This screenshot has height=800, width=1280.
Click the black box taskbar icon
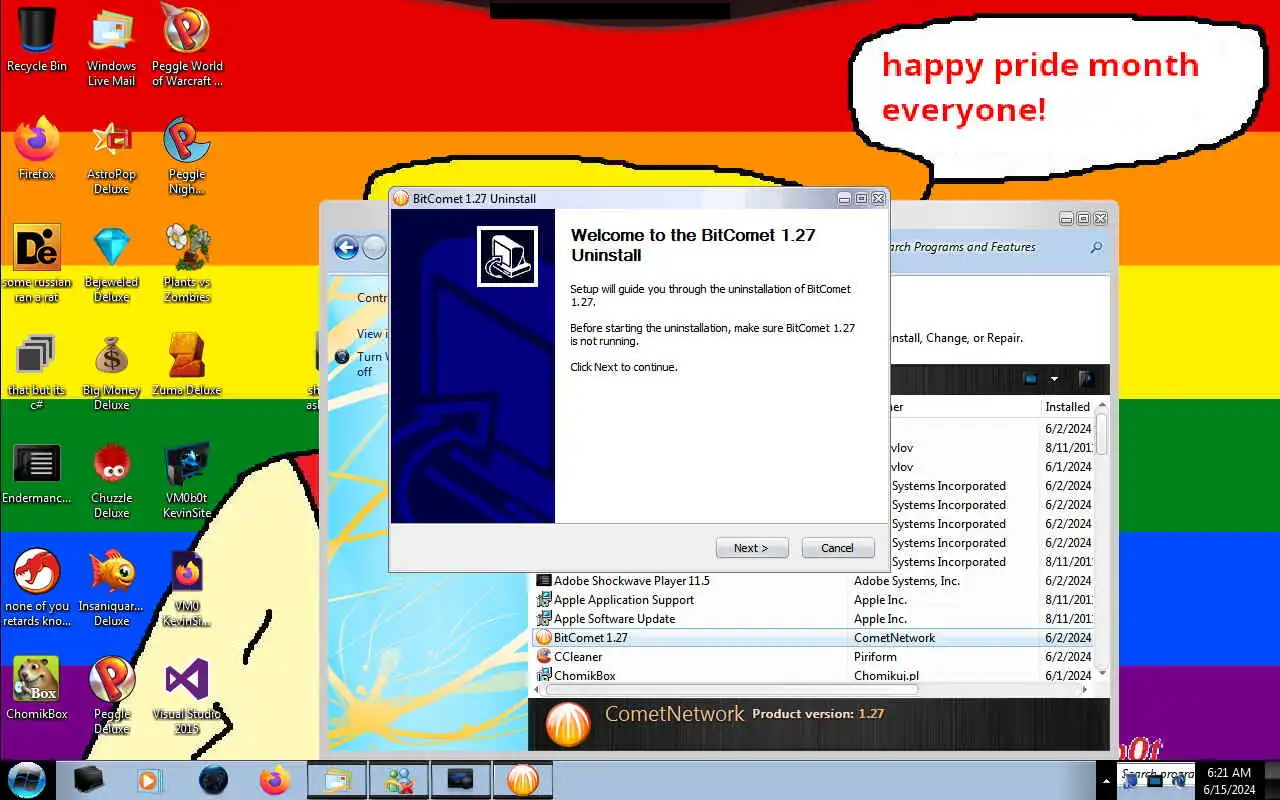coord(88,780)
